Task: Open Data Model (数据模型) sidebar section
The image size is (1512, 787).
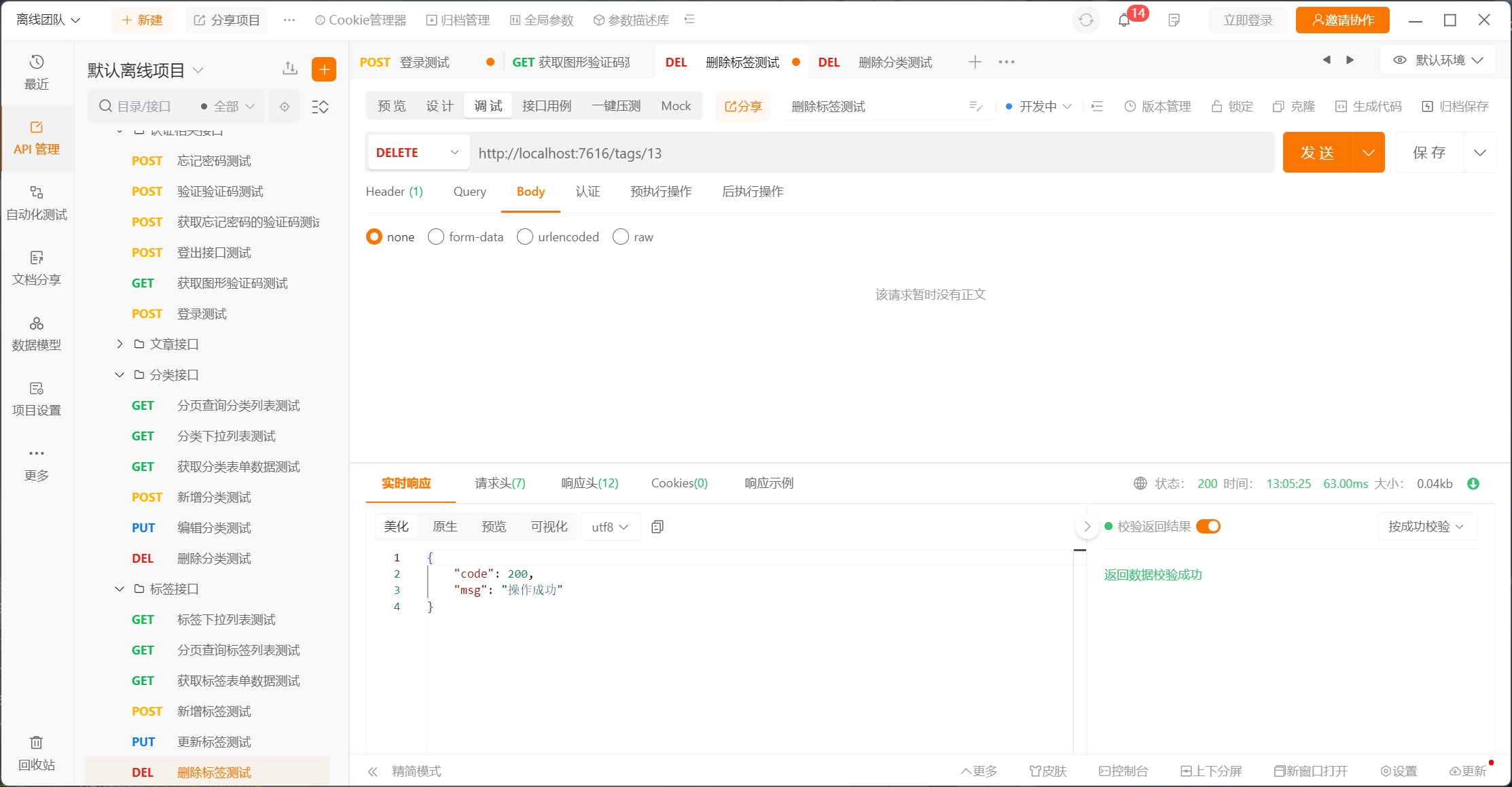Action: point(37,333)
